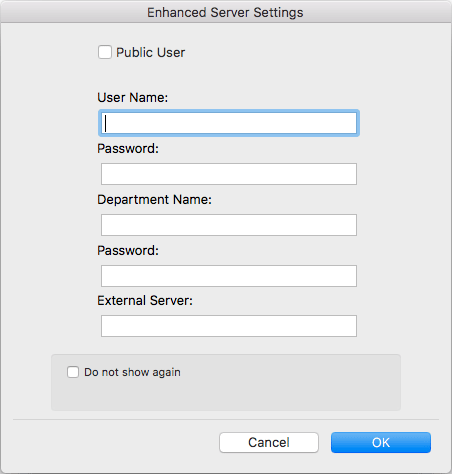The image size is (452, 474).
Task: Click the External Server input field
Action: click(229, 326)
